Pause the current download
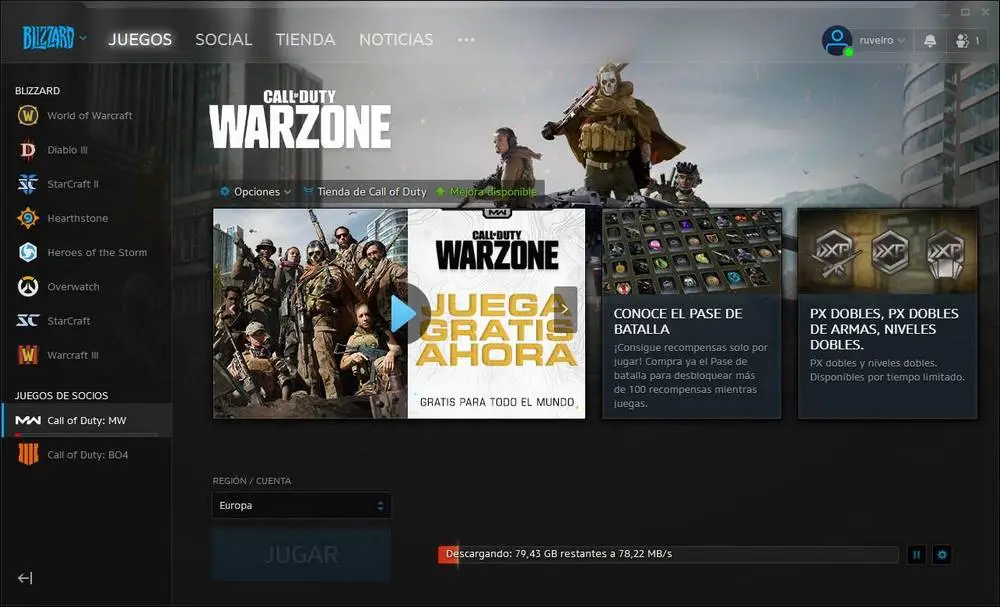This screenshot has width=1000, height=607. click(916, 555)
